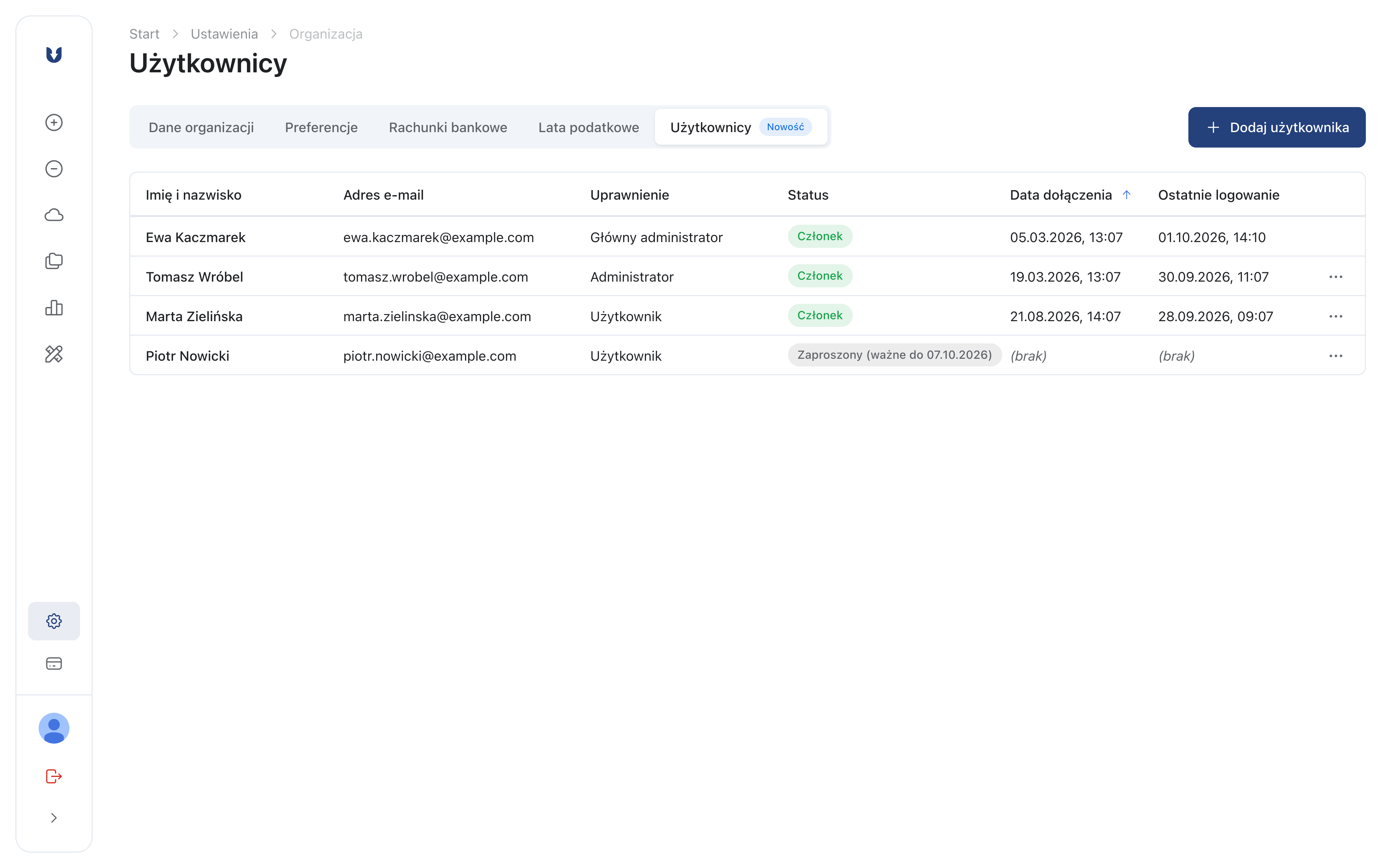Viewport: 1389px width, 868px height.
Task: Click the minus circle icon in sidebar
Action: coord(54,169)
